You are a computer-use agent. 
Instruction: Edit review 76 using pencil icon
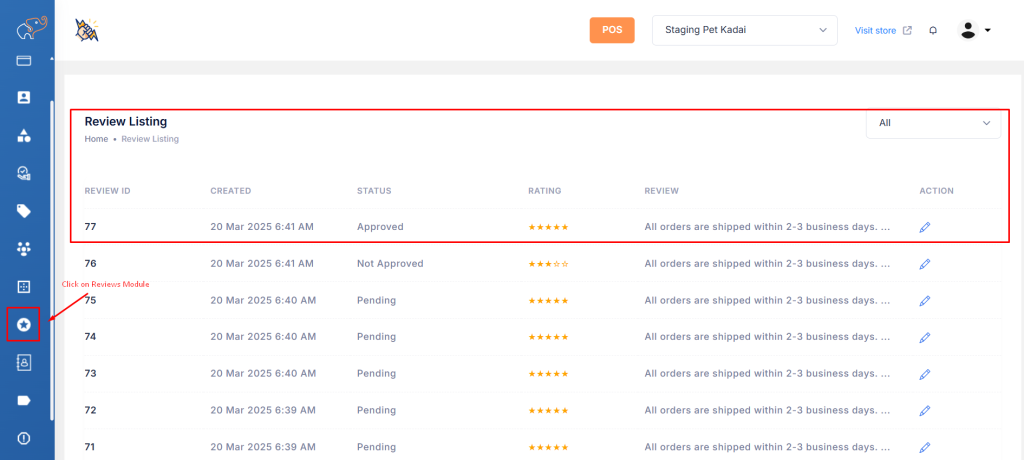pyautogui.click(x=925, y=264)
